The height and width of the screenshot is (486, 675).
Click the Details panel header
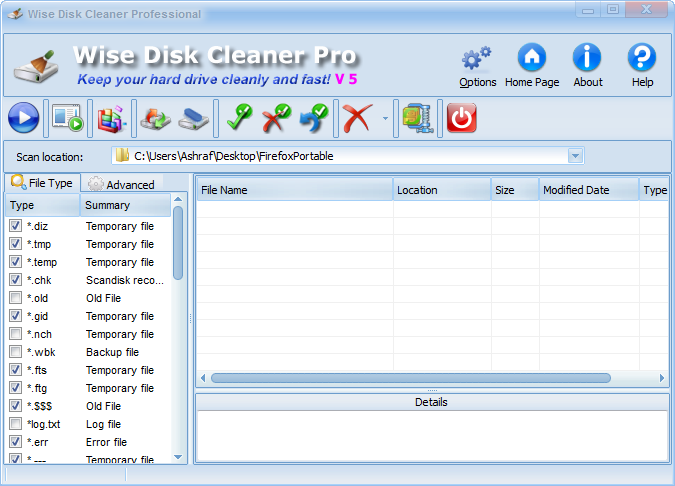coord(431,402)
